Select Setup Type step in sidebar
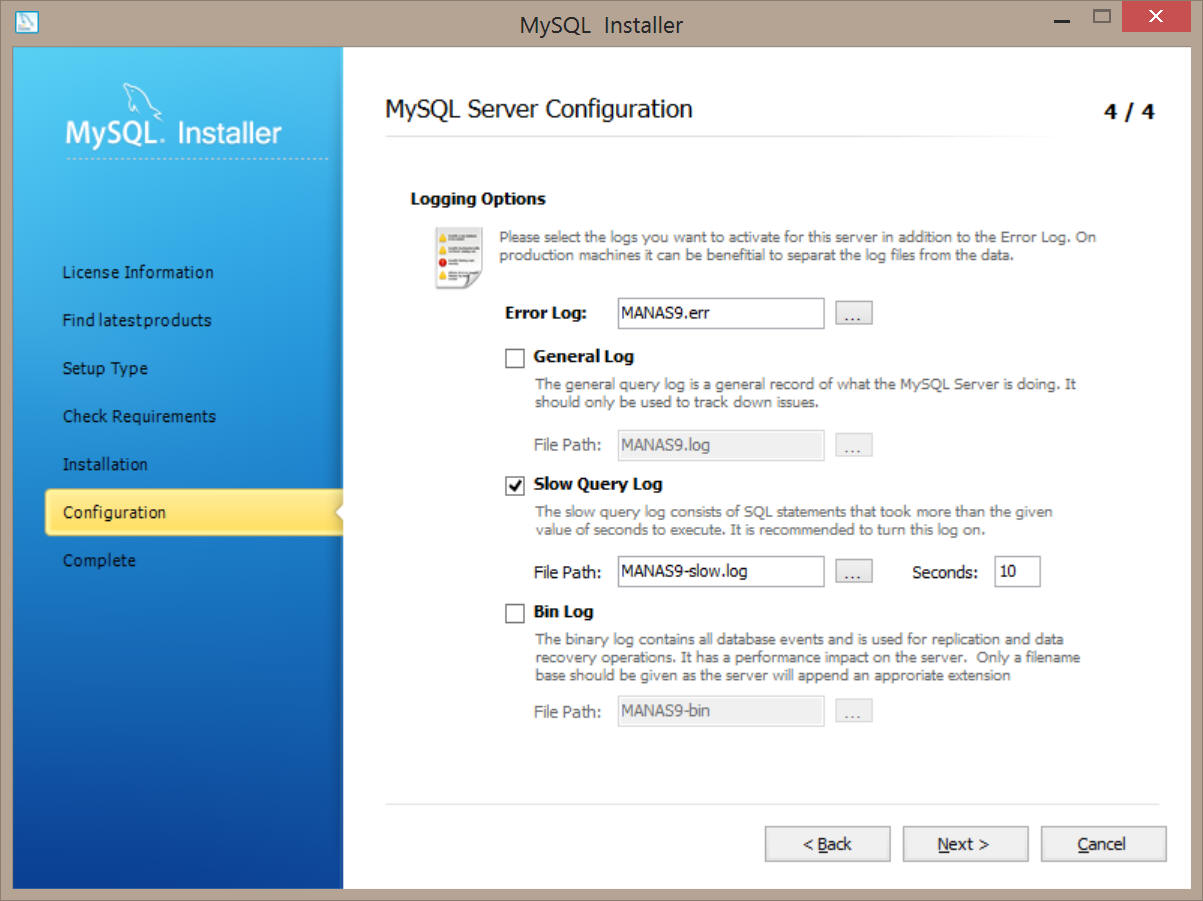 tap(105, 368)
